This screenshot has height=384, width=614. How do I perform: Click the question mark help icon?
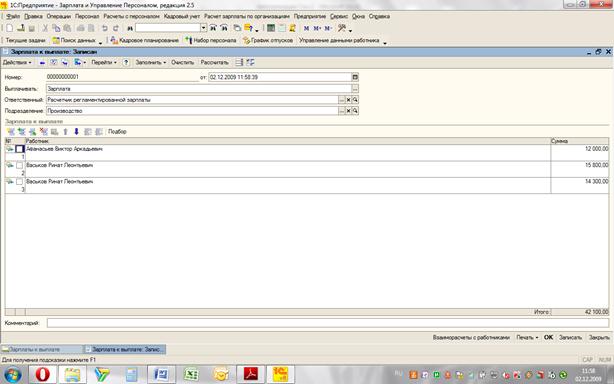point(126,63)
